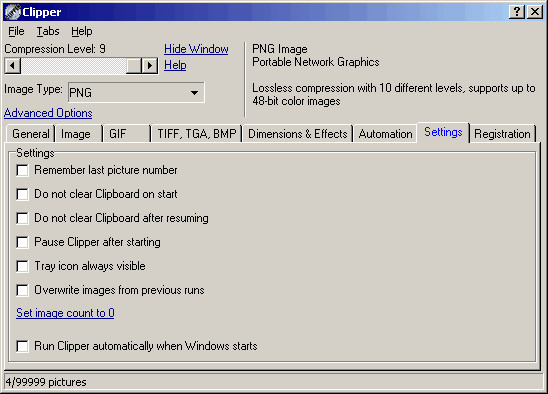Screen dimensions: 548x394
Task: Click the Portable Network Graphics text
Action: [316, 62]
